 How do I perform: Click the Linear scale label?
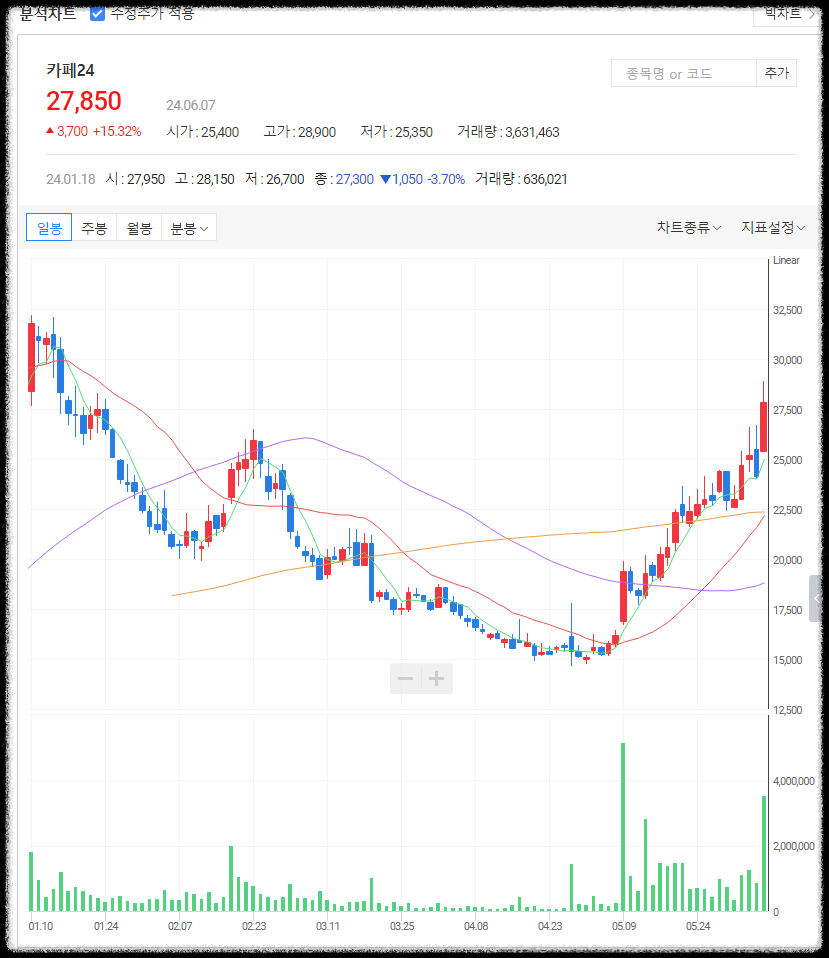coord(786,260)
